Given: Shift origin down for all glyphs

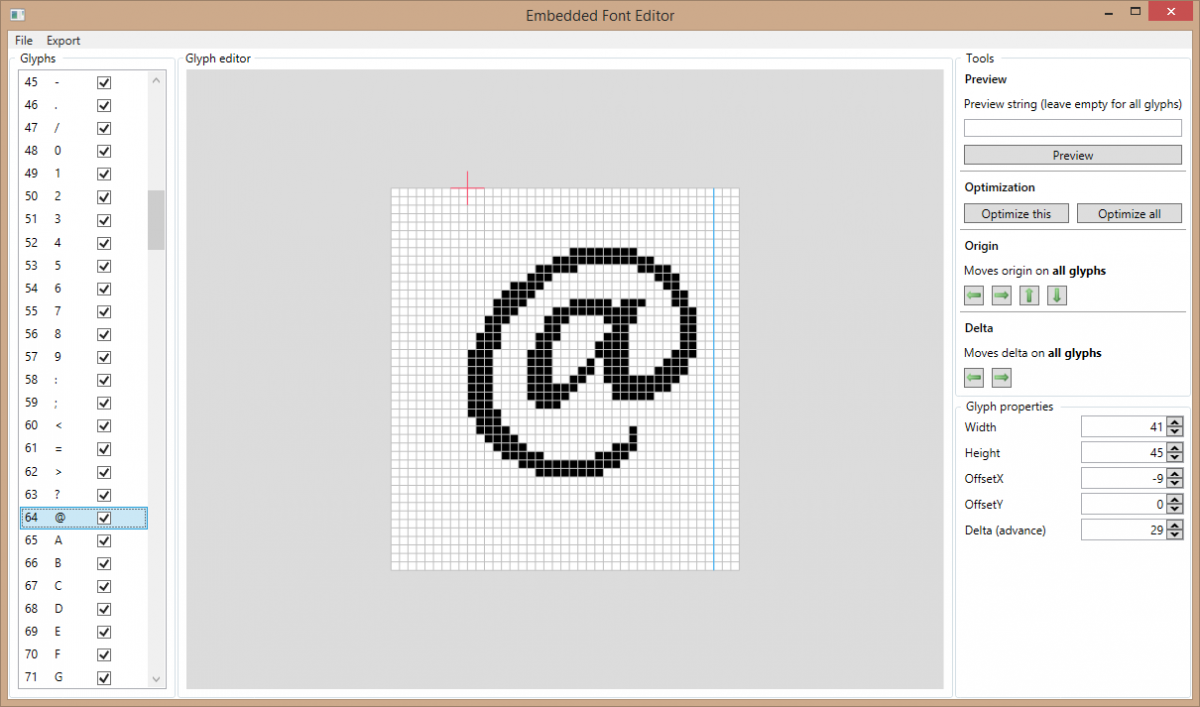Looking at the screenshot, I should point(1057,295).
